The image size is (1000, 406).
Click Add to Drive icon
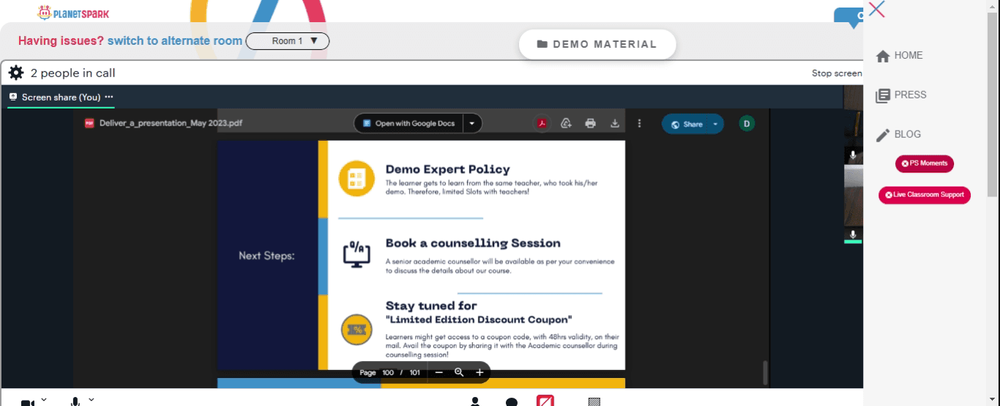tap(566, 124)
